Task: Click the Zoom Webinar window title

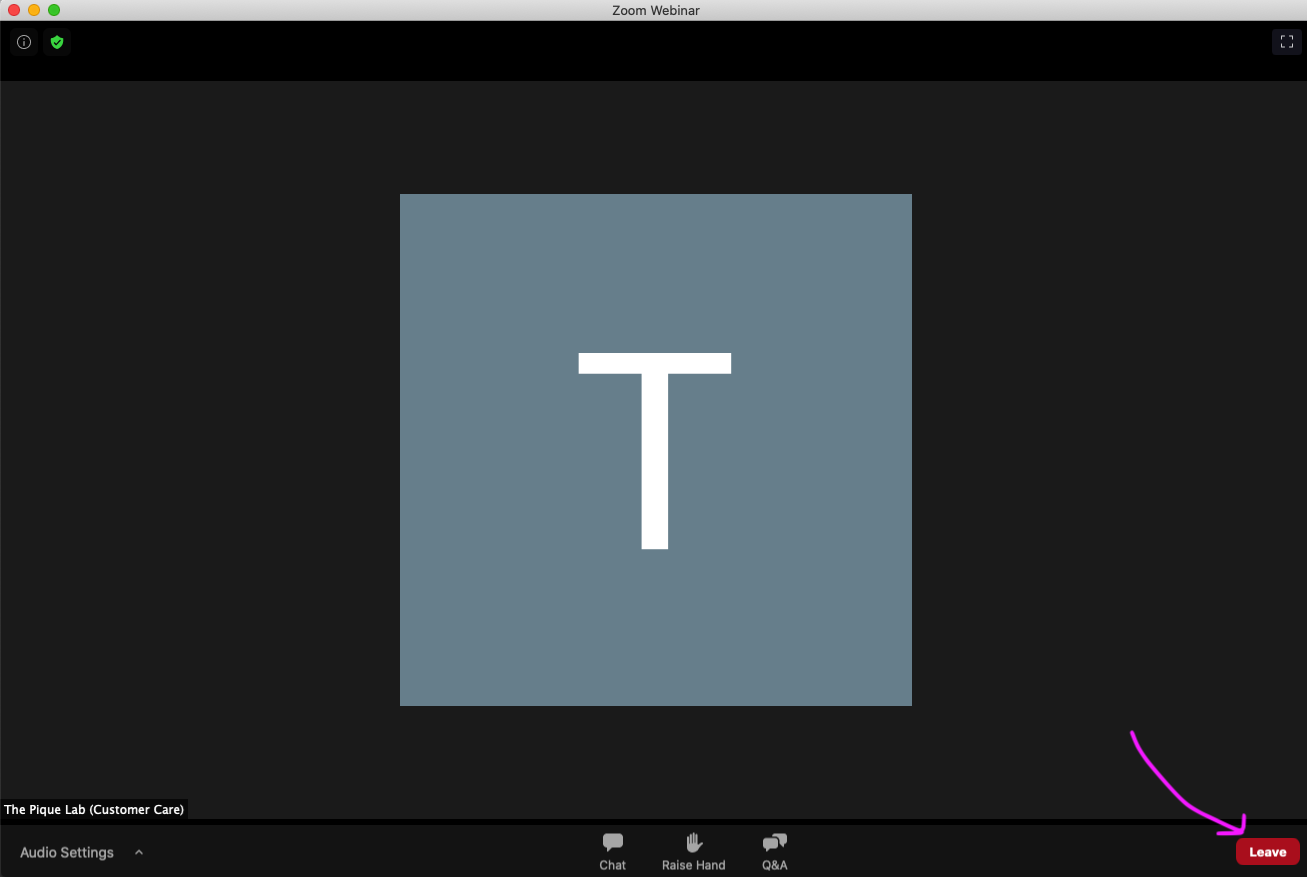Action: point(655,10)
